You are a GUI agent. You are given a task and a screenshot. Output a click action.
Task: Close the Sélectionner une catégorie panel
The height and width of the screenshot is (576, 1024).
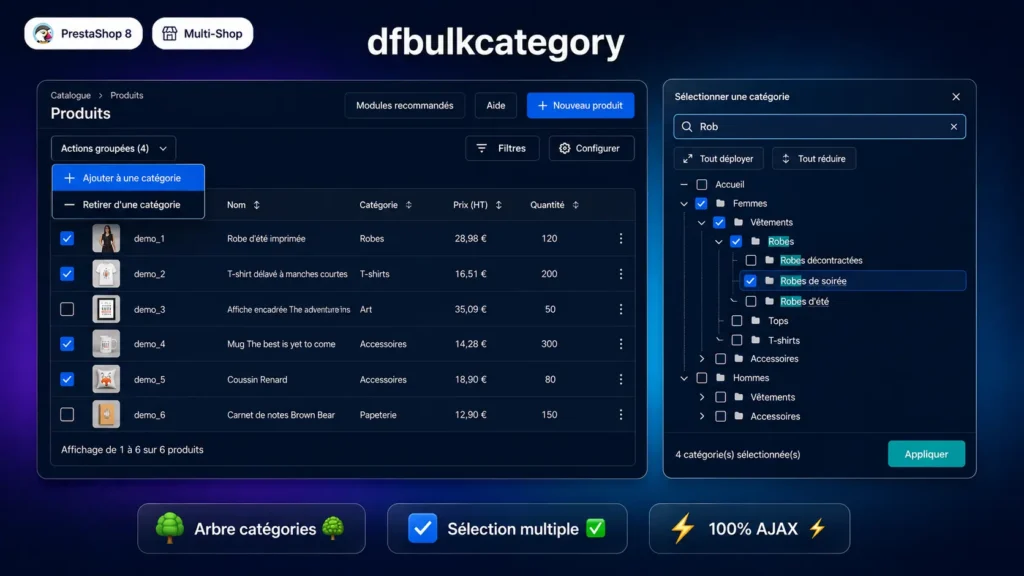pos(956,97)
